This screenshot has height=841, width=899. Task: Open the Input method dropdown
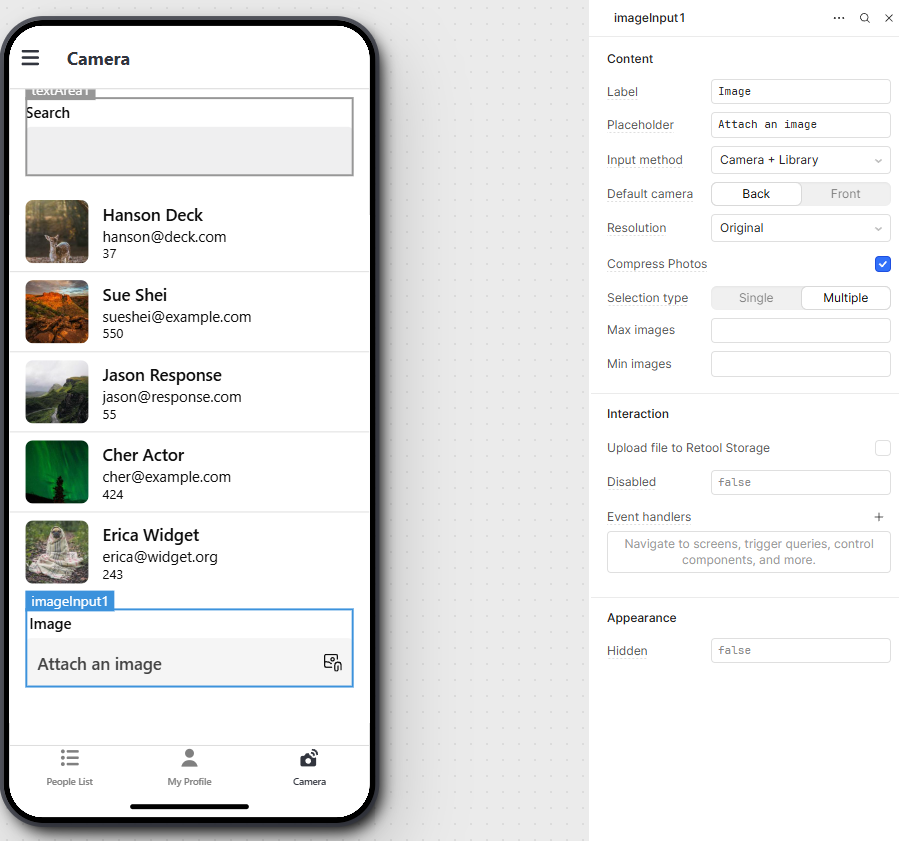pyautogui.click(x=800, y=160)
